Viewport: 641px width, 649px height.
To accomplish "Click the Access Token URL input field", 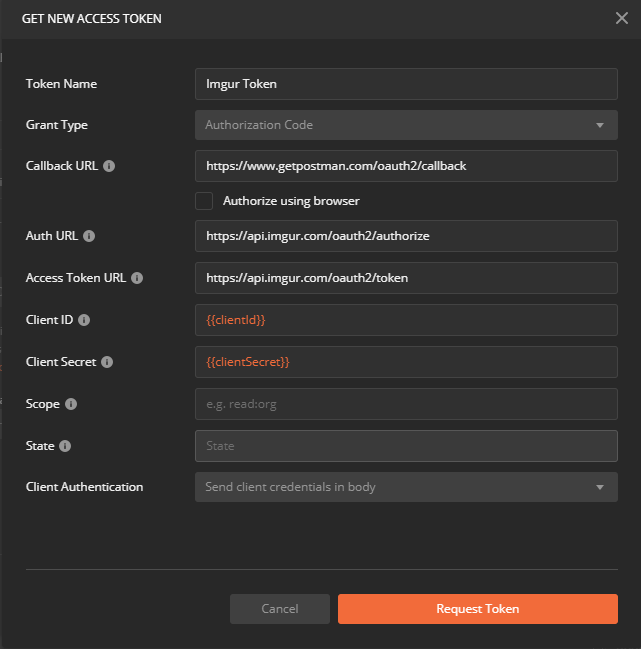I will [x=406, y=278].
